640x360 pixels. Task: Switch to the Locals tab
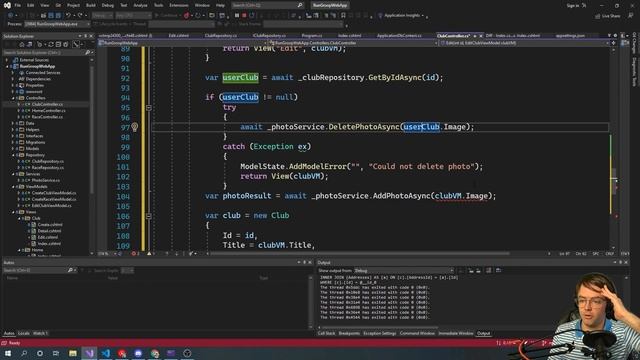pyautogui.click(x=24, y=333)
